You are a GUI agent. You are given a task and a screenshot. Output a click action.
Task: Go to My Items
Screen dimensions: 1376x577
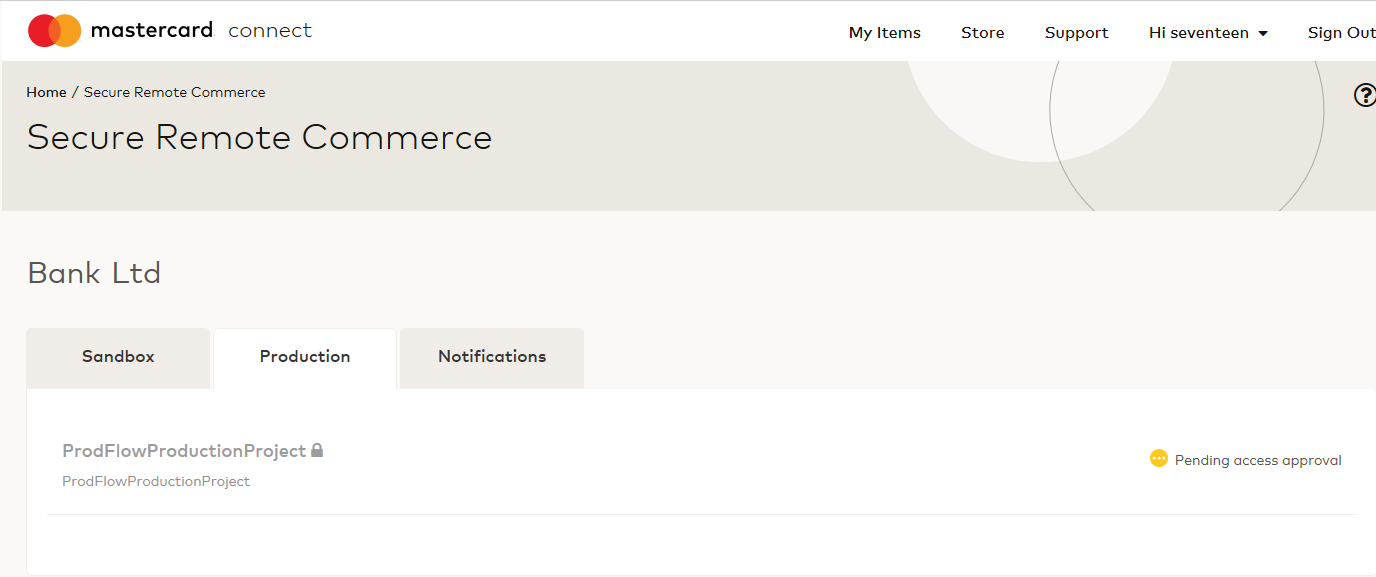[x=885, y=33]
